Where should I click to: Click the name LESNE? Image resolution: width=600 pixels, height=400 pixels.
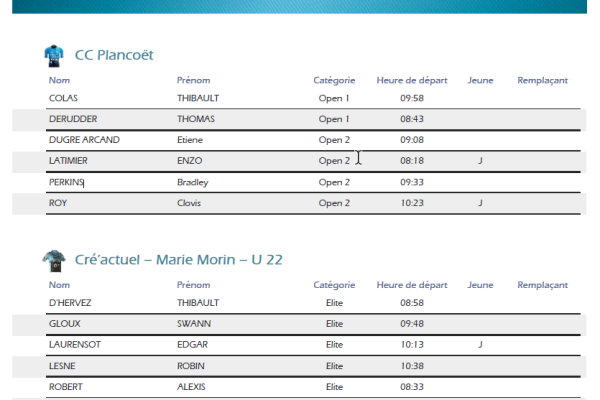coord(62,366)
